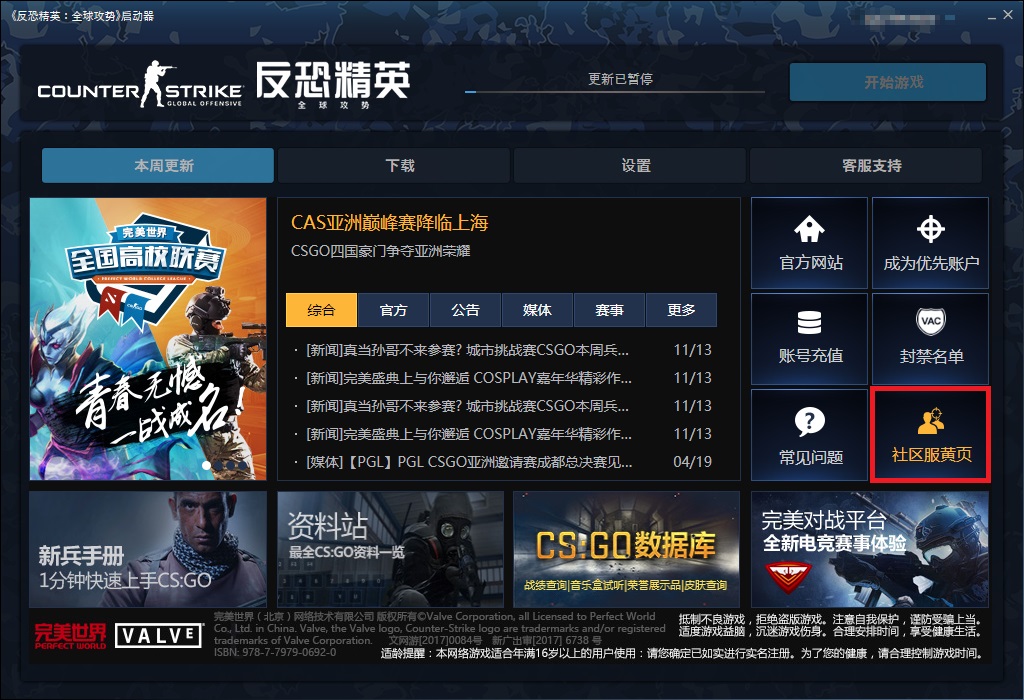This screenshot has width=1024, height=700.
Task: Open 封禁名单 VAC shield tile
Action: [x=930, y=339]
